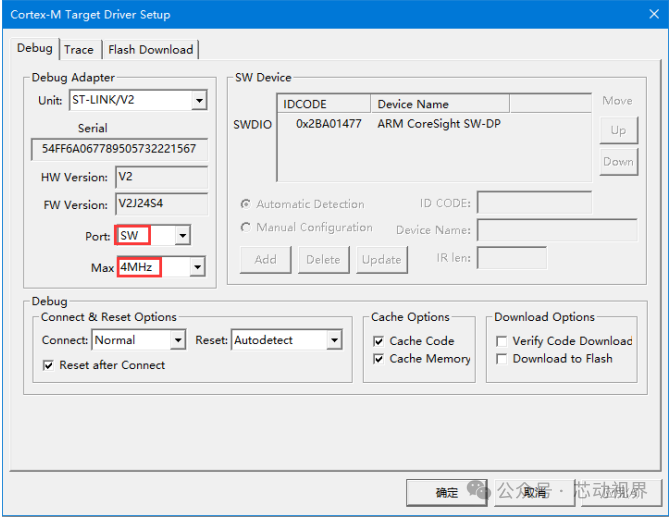Click the Move Down button

coord(619,162)
